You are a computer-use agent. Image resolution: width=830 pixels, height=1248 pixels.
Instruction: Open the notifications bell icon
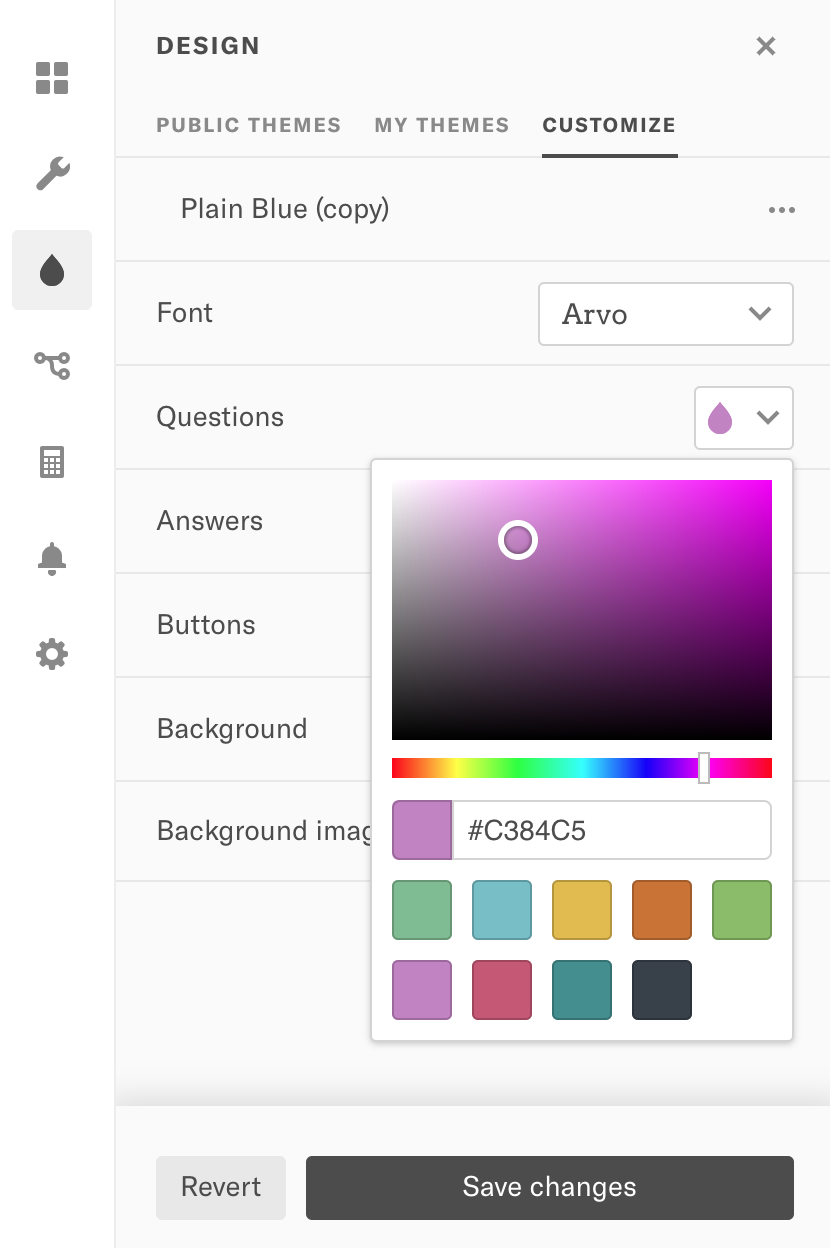coord(52,559)
